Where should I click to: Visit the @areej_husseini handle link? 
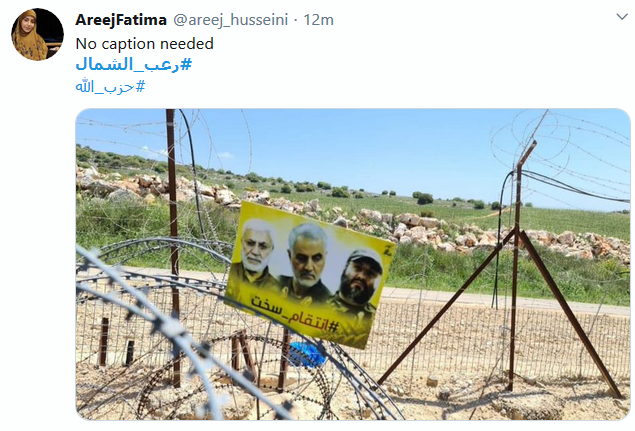tap(230, 19)
